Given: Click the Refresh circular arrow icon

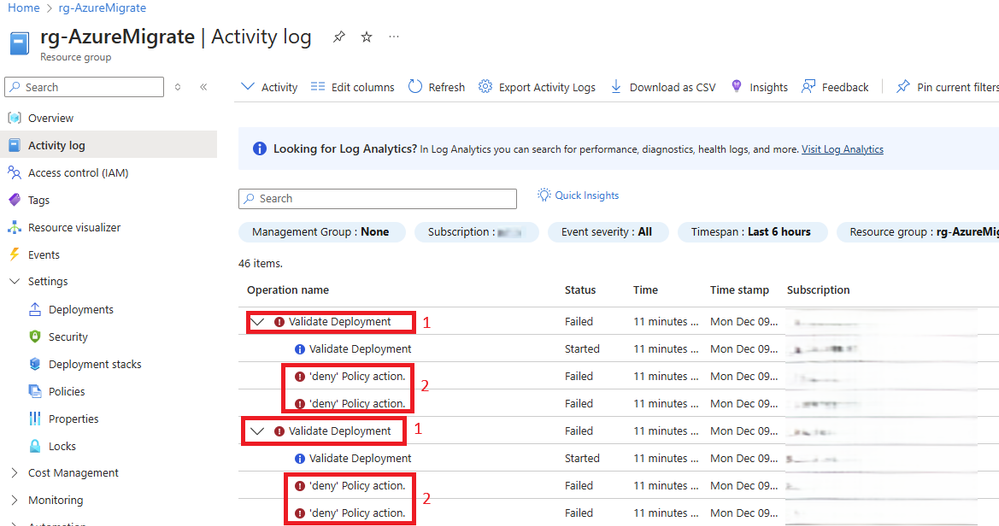Looking at the screenshot, I should pyautogui.click(x=415, y=87).
